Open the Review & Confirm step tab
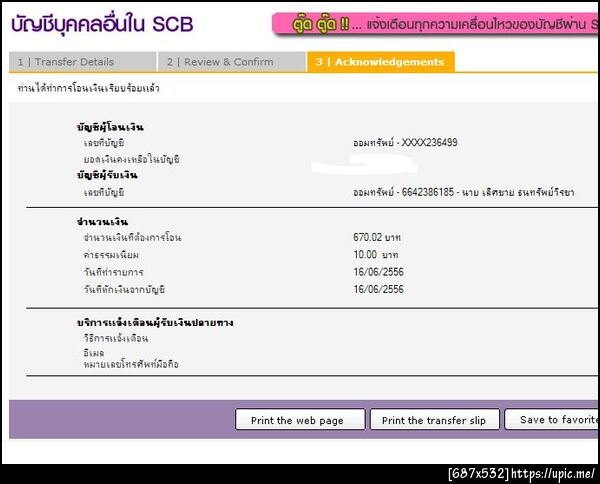This screenshot has height=484, width=600. point(232,62)
